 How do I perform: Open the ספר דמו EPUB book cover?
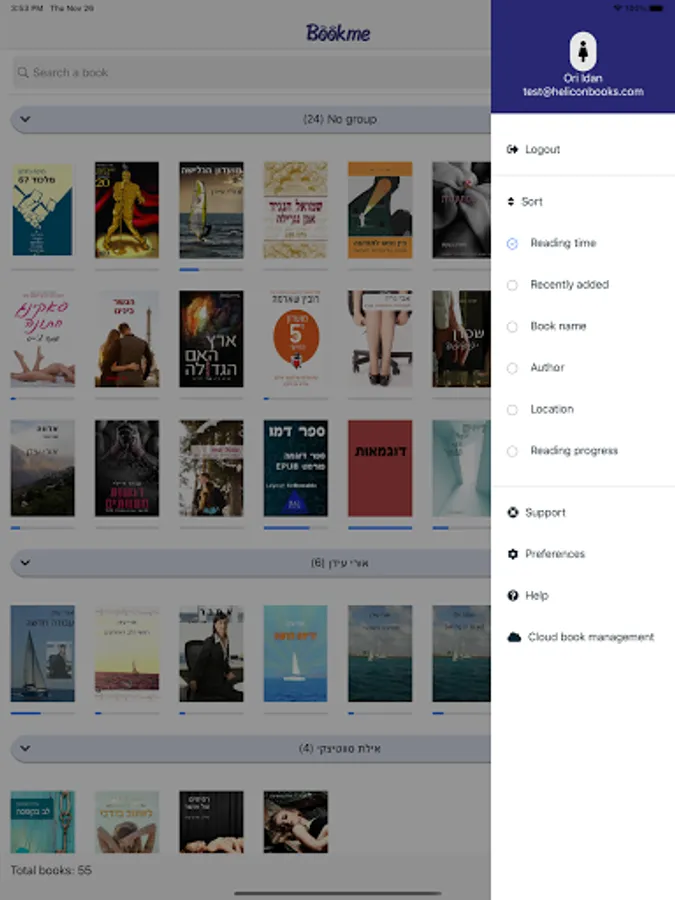[x=296, y=468]
